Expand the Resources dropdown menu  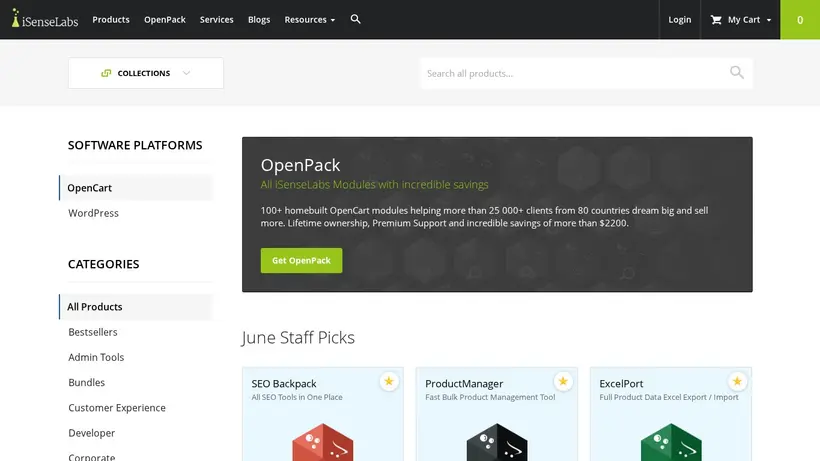[x=310, y=19]
